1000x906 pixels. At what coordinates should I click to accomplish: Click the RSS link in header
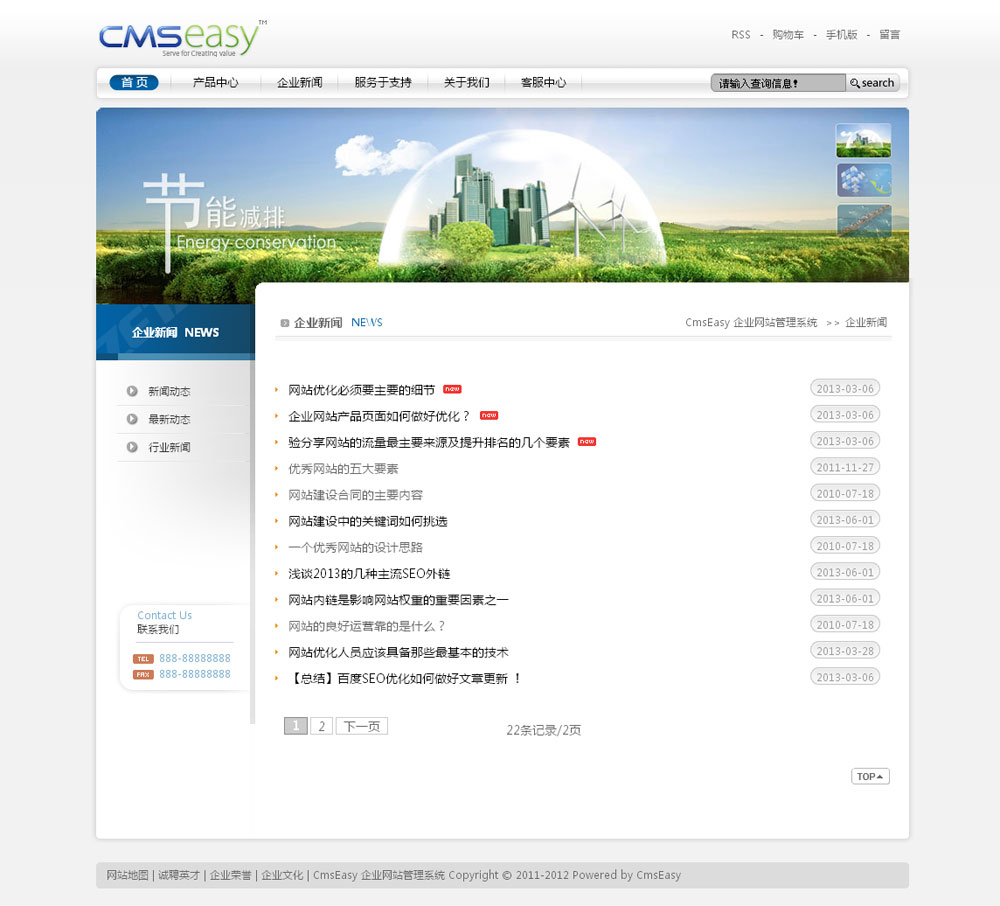pyautogui.click(x=740, y=34)
